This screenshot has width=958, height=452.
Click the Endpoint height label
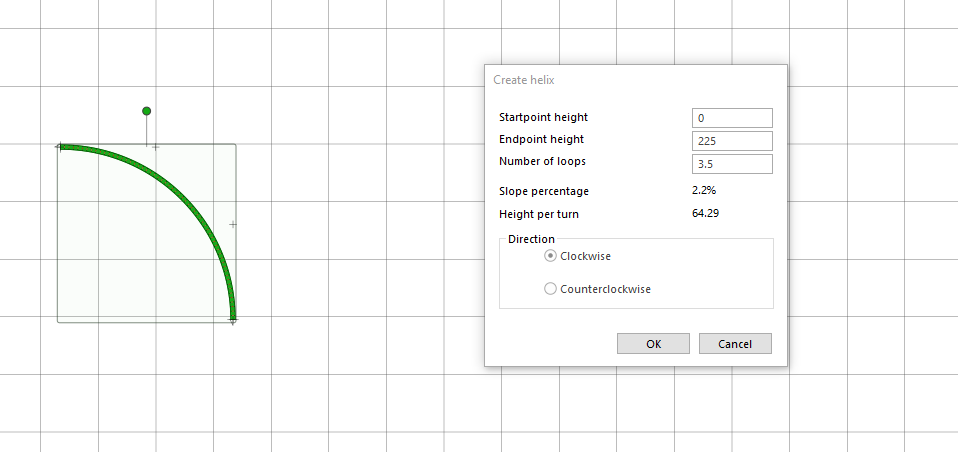click(541, 140)
